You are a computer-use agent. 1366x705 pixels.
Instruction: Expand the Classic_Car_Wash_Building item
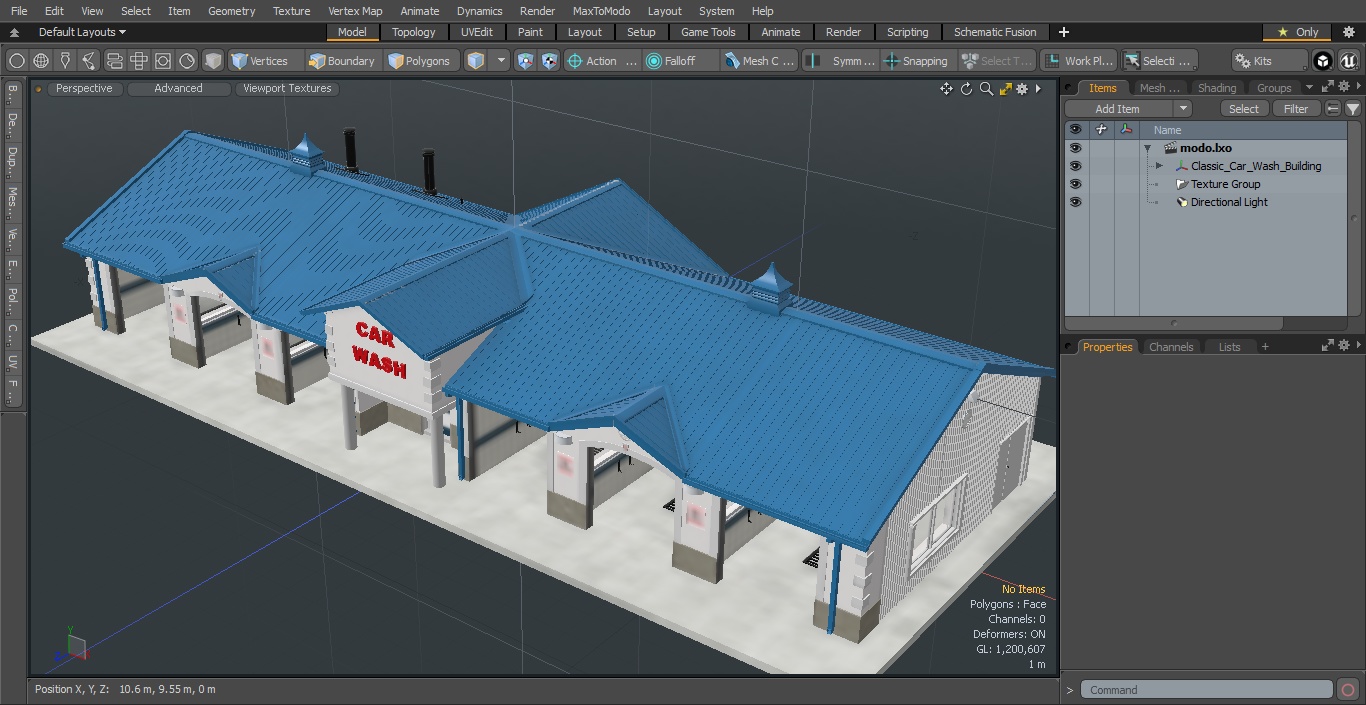pyautogui.click(x=1158, y=165)
